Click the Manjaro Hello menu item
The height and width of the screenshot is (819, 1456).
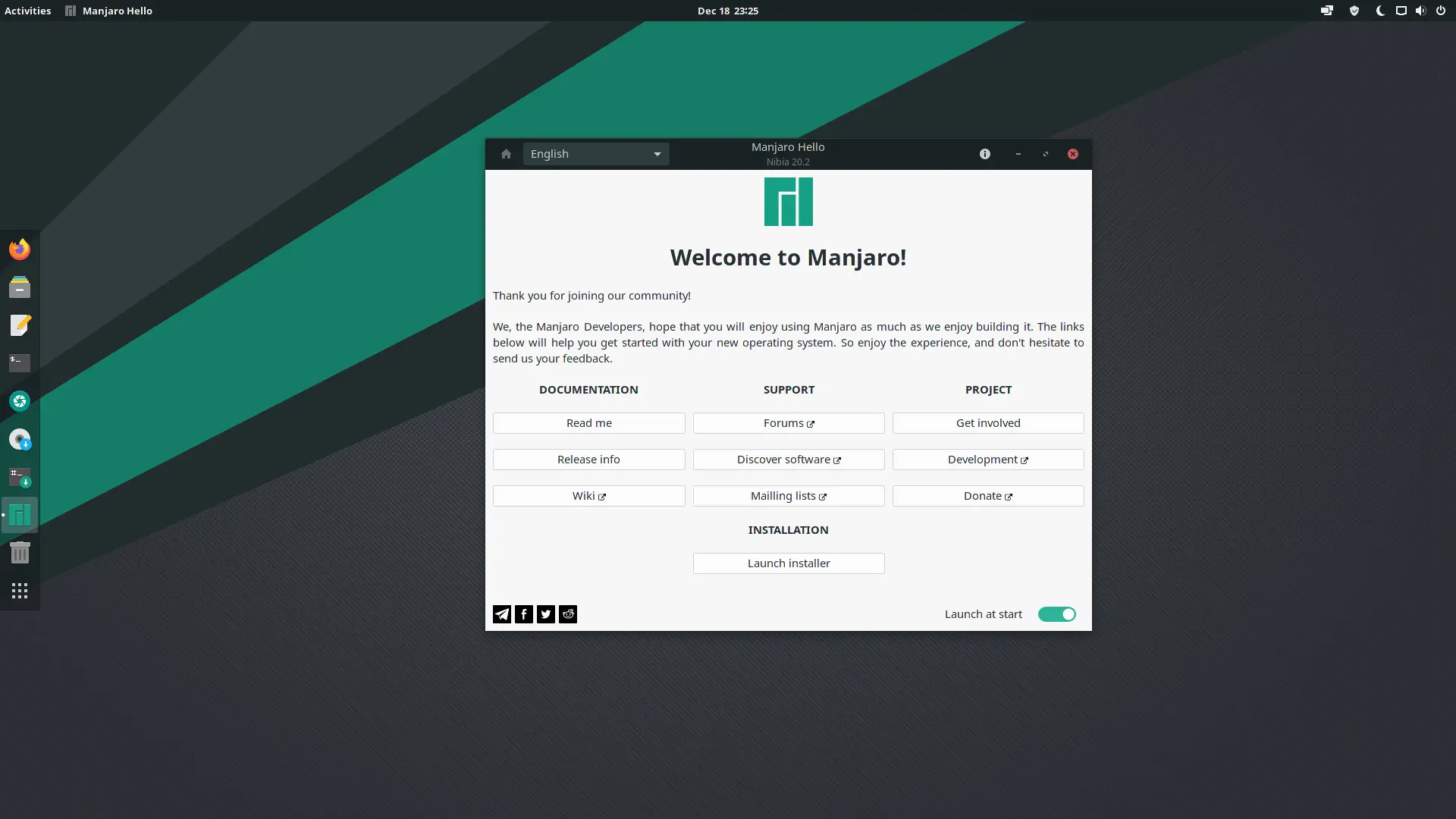(116, 10)
